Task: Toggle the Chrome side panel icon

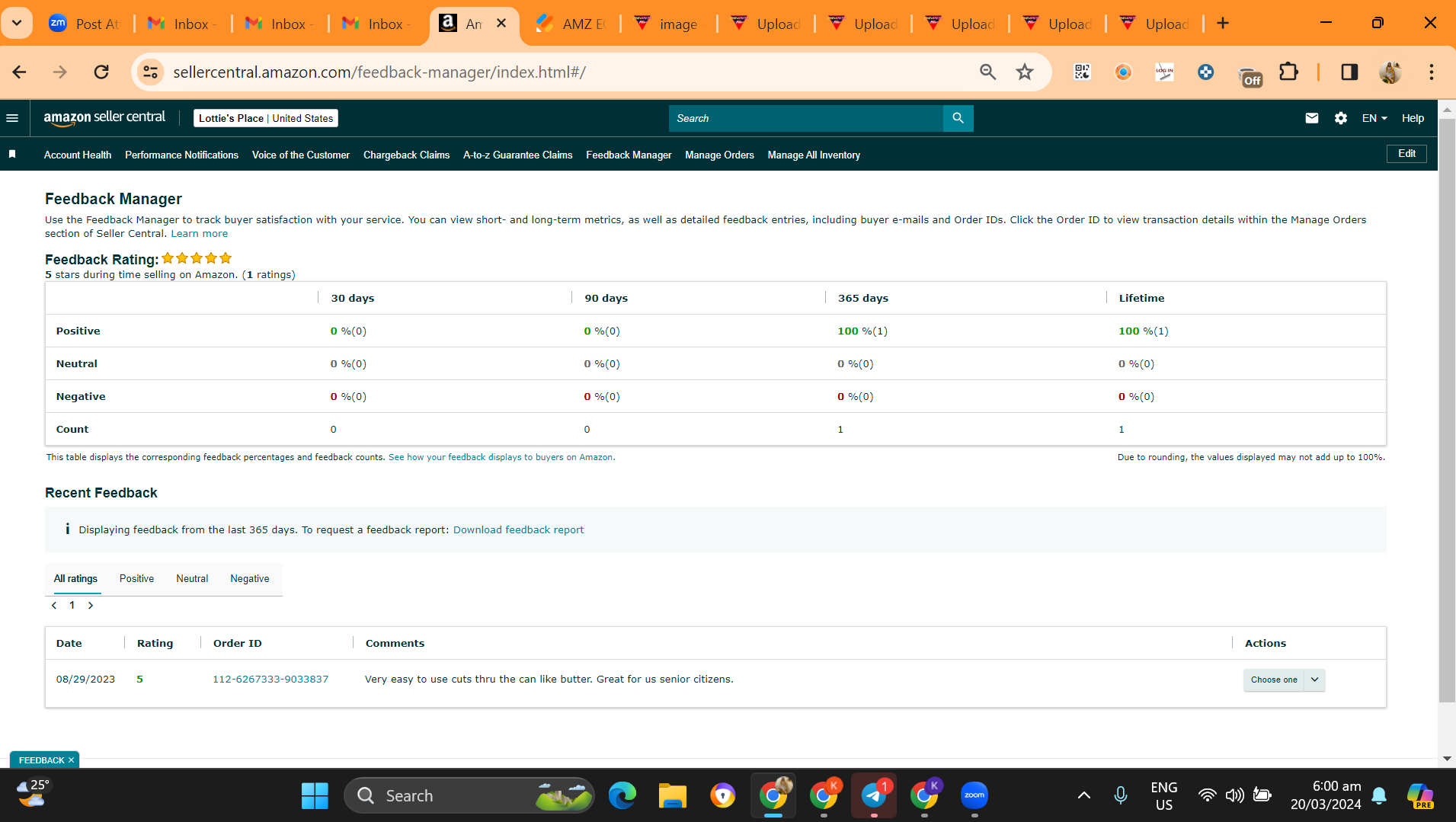Action: coord(1349,72)
